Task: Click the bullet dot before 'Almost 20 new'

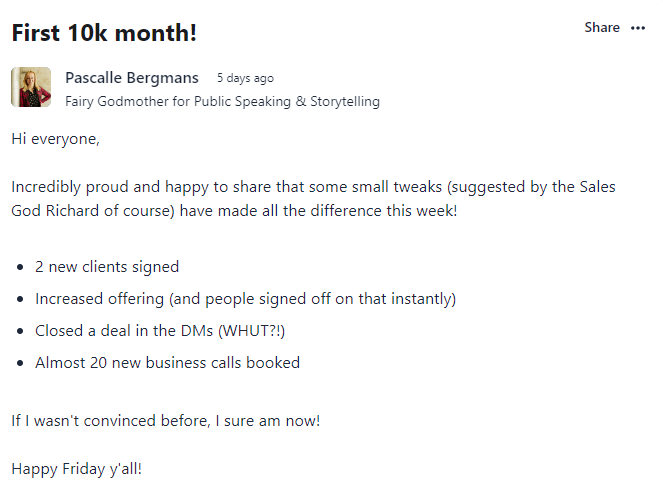Action: [x=20, y=364]
